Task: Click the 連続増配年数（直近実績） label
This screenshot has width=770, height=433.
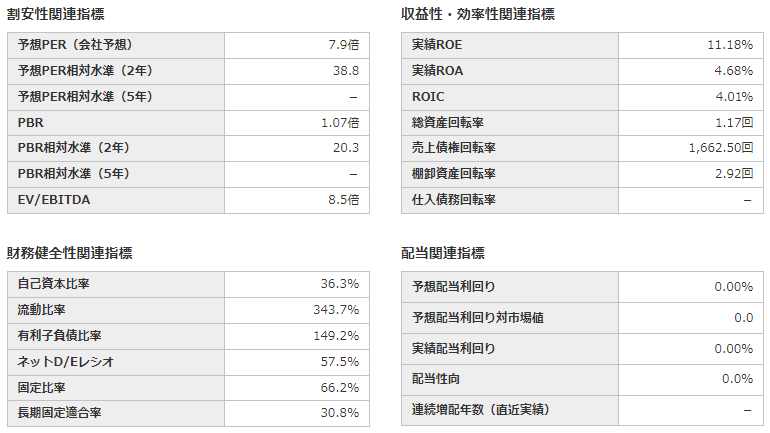Action: [x=481, y=410]
